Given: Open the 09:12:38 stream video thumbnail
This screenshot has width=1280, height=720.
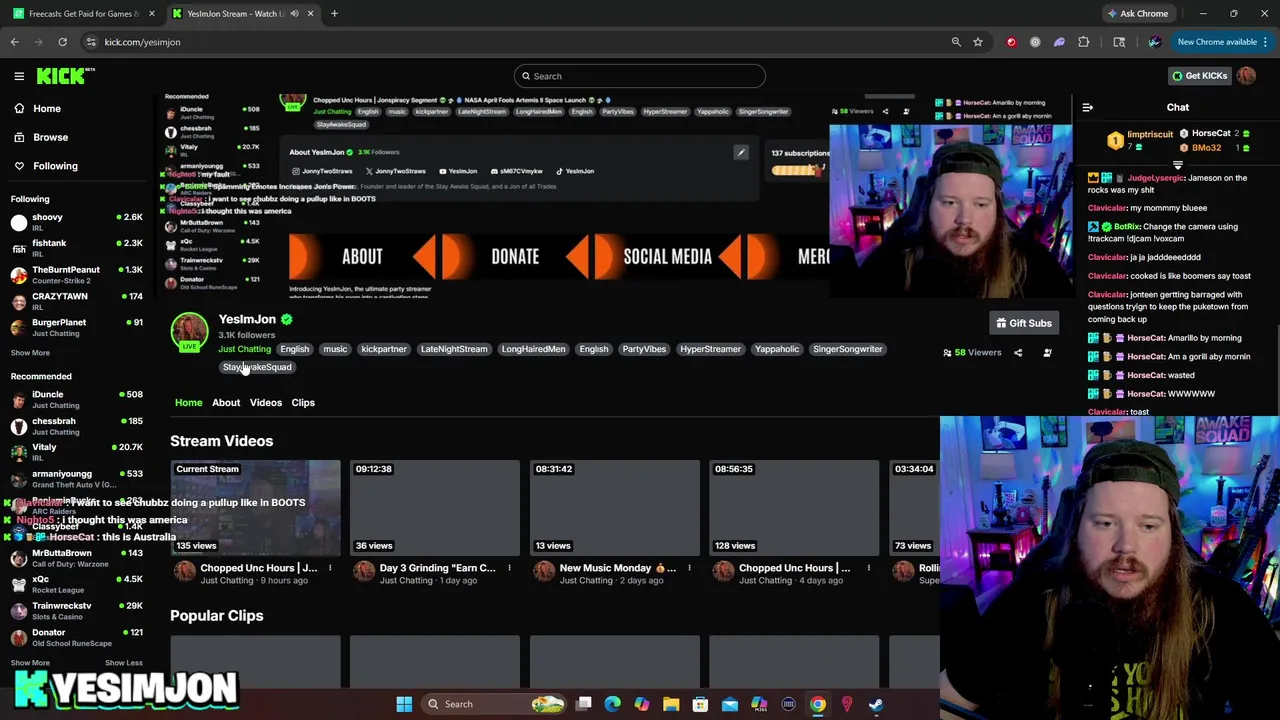Looking at the screenshot, I should [x=435, y=507].
